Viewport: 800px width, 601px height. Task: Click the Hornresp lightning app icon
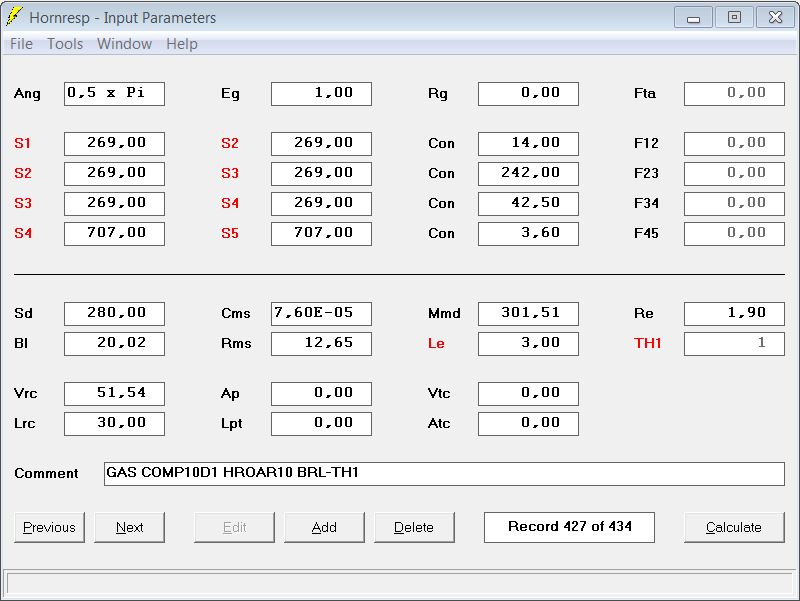pyautogui.click(x=14, y=16)
